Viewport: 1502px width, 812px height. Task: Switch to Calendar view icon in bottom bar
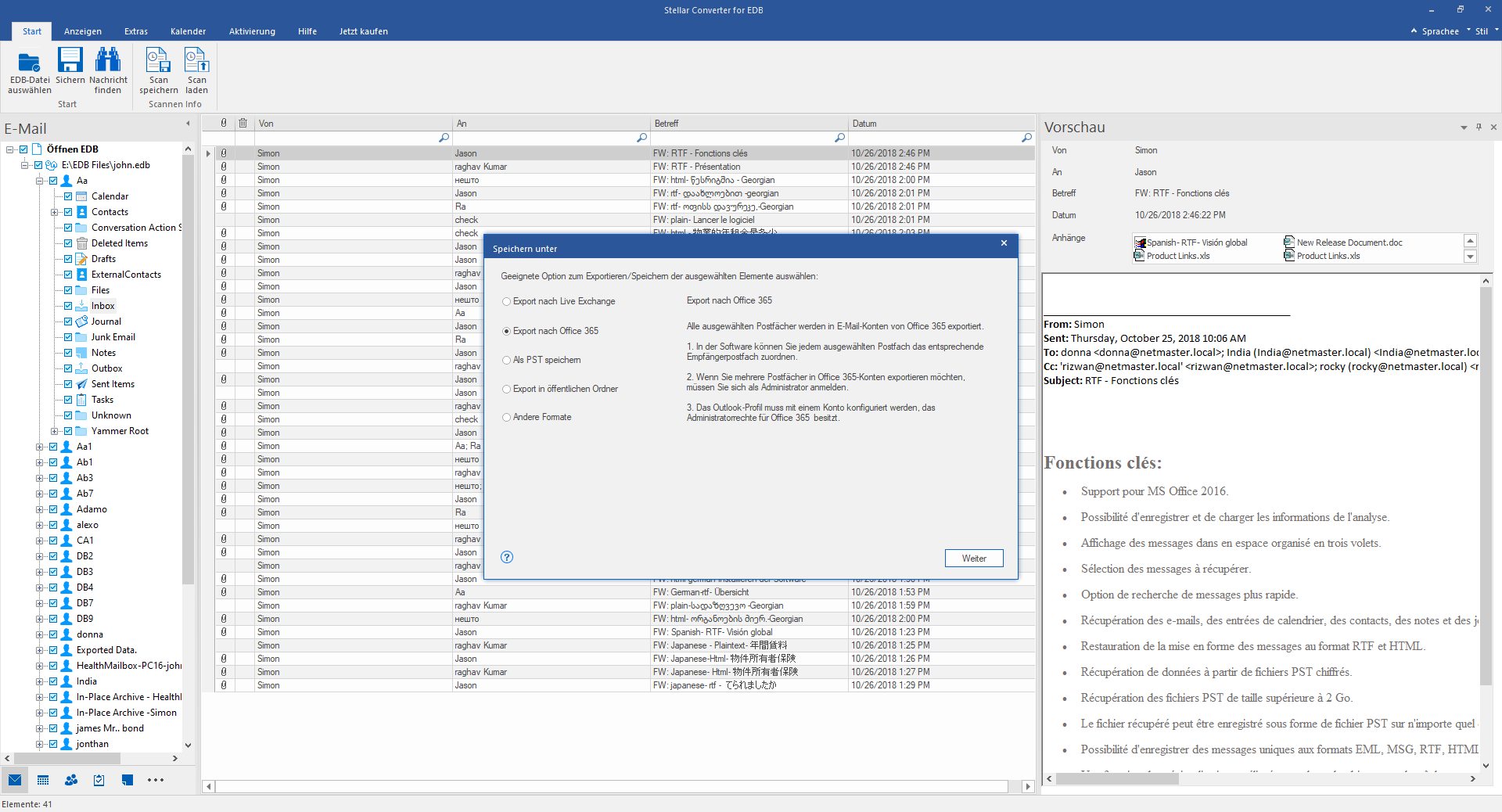(43, 780)
